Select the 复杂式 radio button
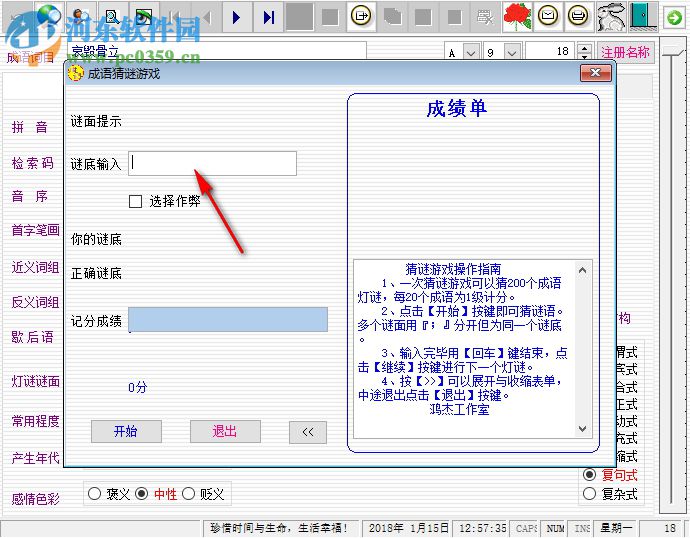The width and height of the screenshot is (690, 538). [x=589, y=494]
